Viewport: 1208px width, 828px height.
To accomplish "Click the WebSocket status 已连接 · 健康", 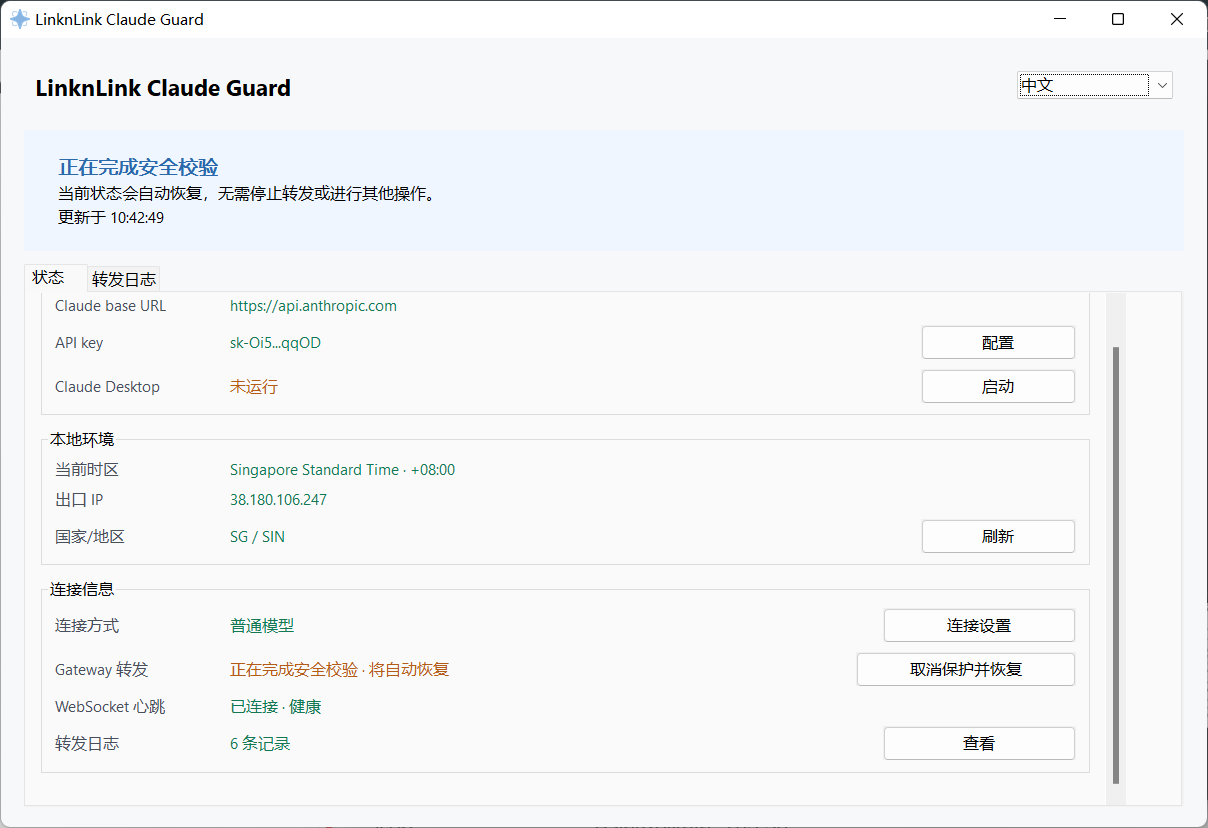I will 276,707.
